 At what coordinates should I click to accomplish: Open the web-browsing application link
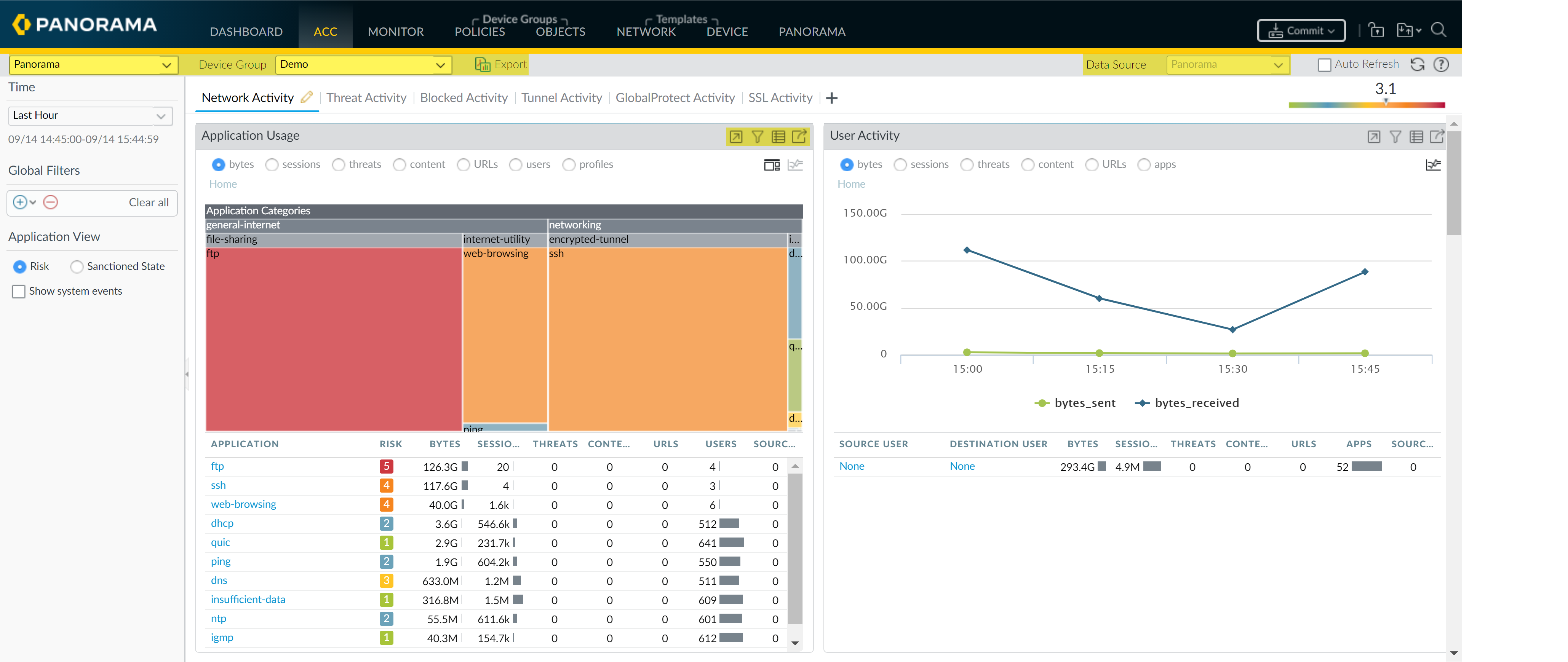point(243,504)
